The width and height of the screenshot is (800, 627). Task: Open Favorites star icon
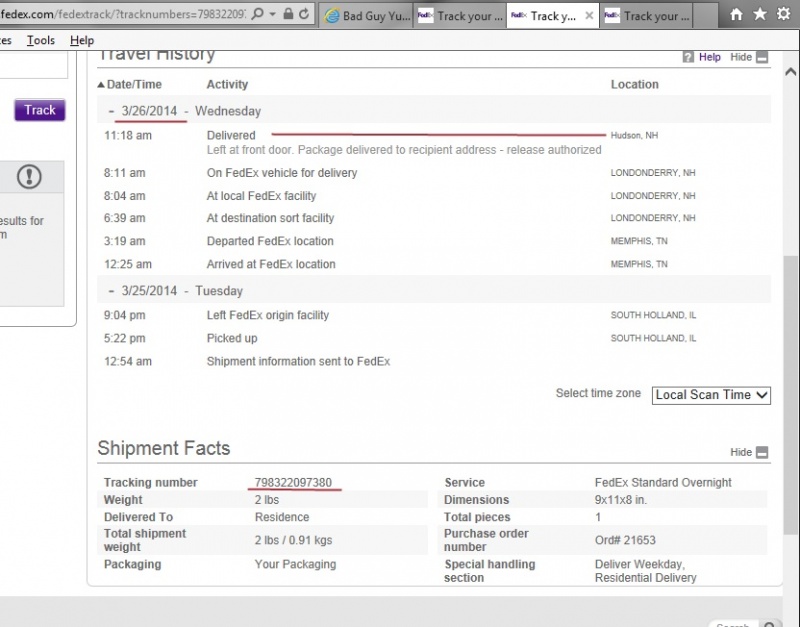[x=760, y=14]
